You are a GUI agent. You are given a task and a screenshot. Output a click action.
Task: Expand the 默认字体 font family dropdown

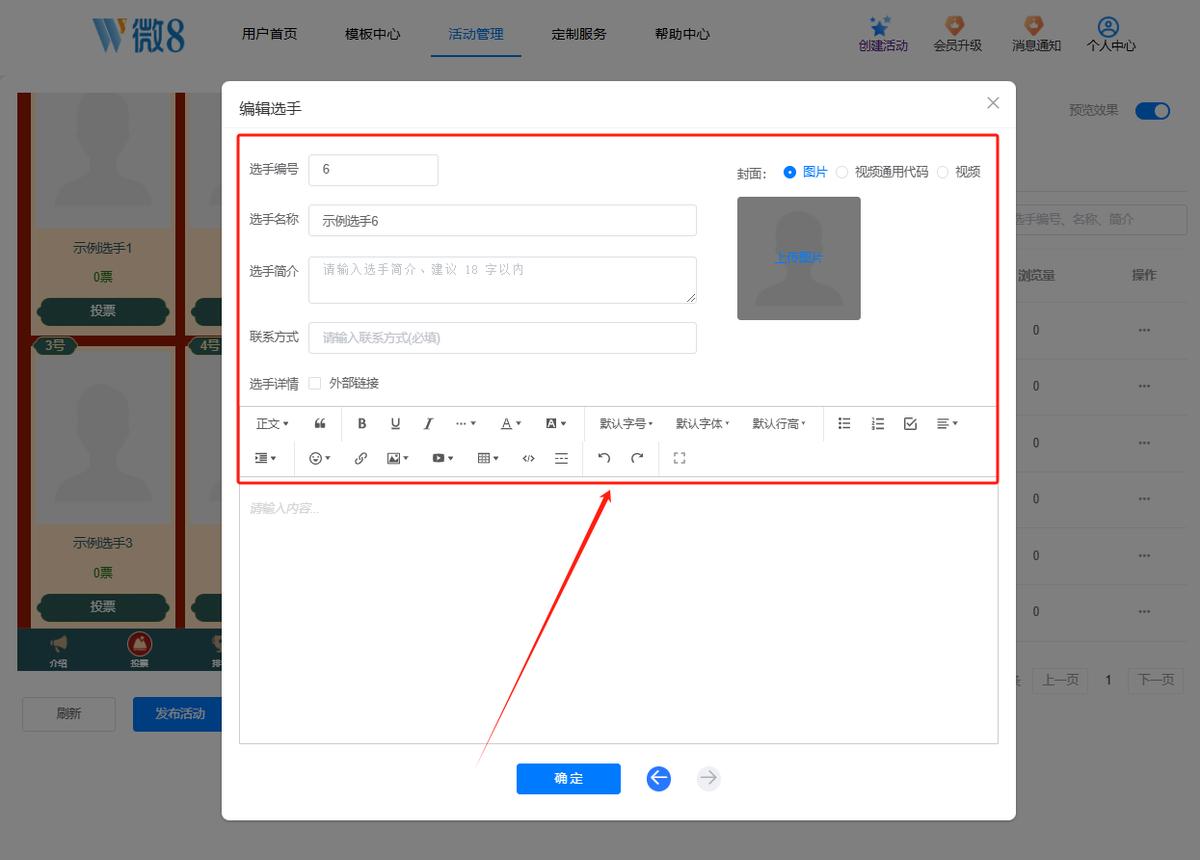(702, 424)
